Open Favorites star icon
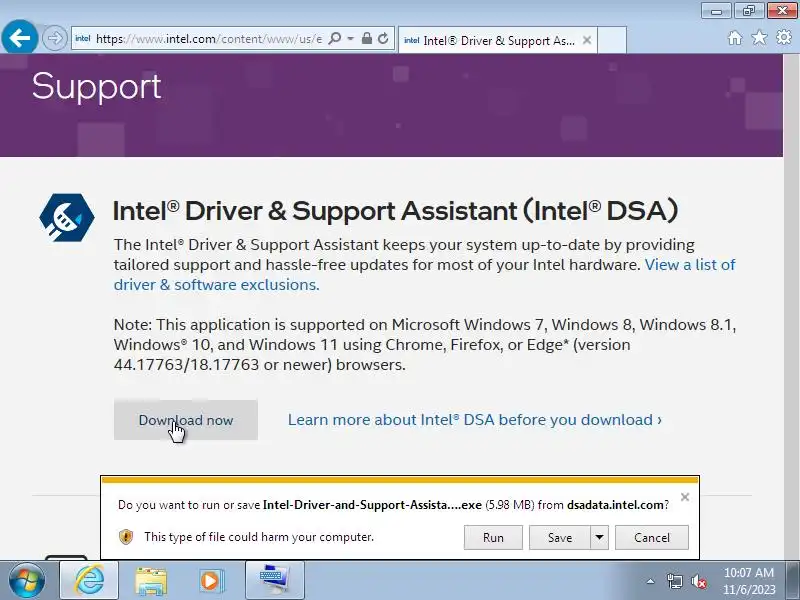The width and height of the screenshot is (800, 600). pyautogui.click(x=759, y=37)
